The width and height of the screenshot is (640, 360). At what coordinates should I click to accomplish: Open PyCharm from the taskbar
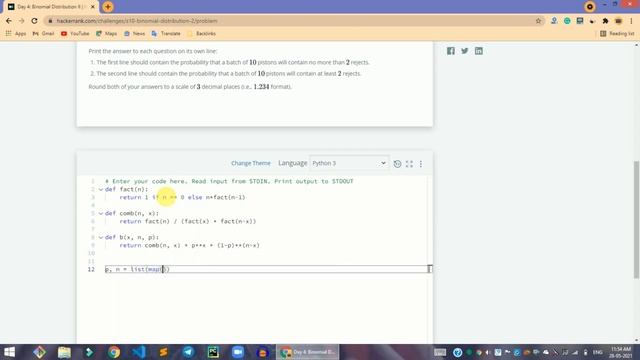tap(213, 352)
